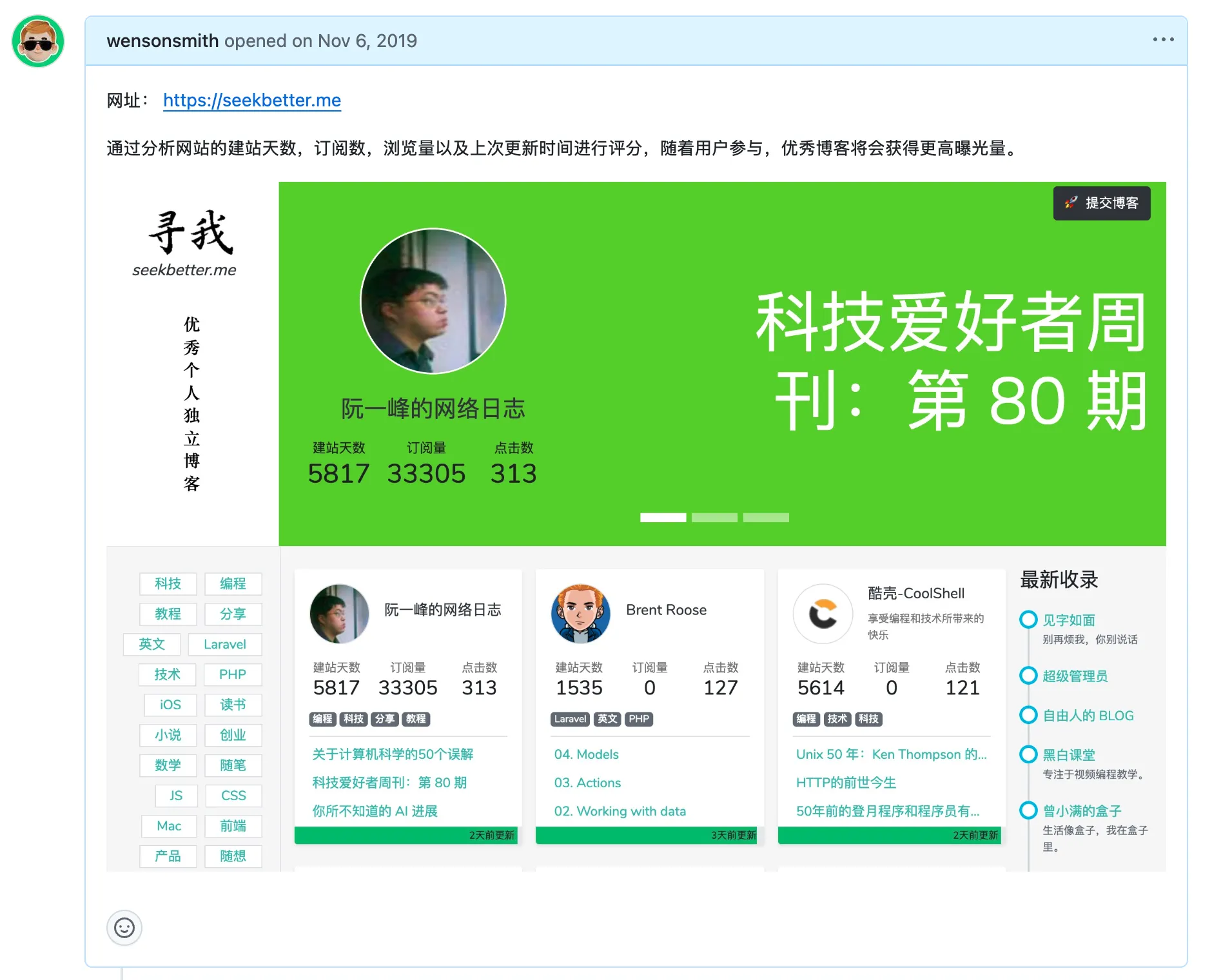Select the 英文 category tag in sidebar
The height and width of the screenshot is (980, 1212).
click(151, 644)
